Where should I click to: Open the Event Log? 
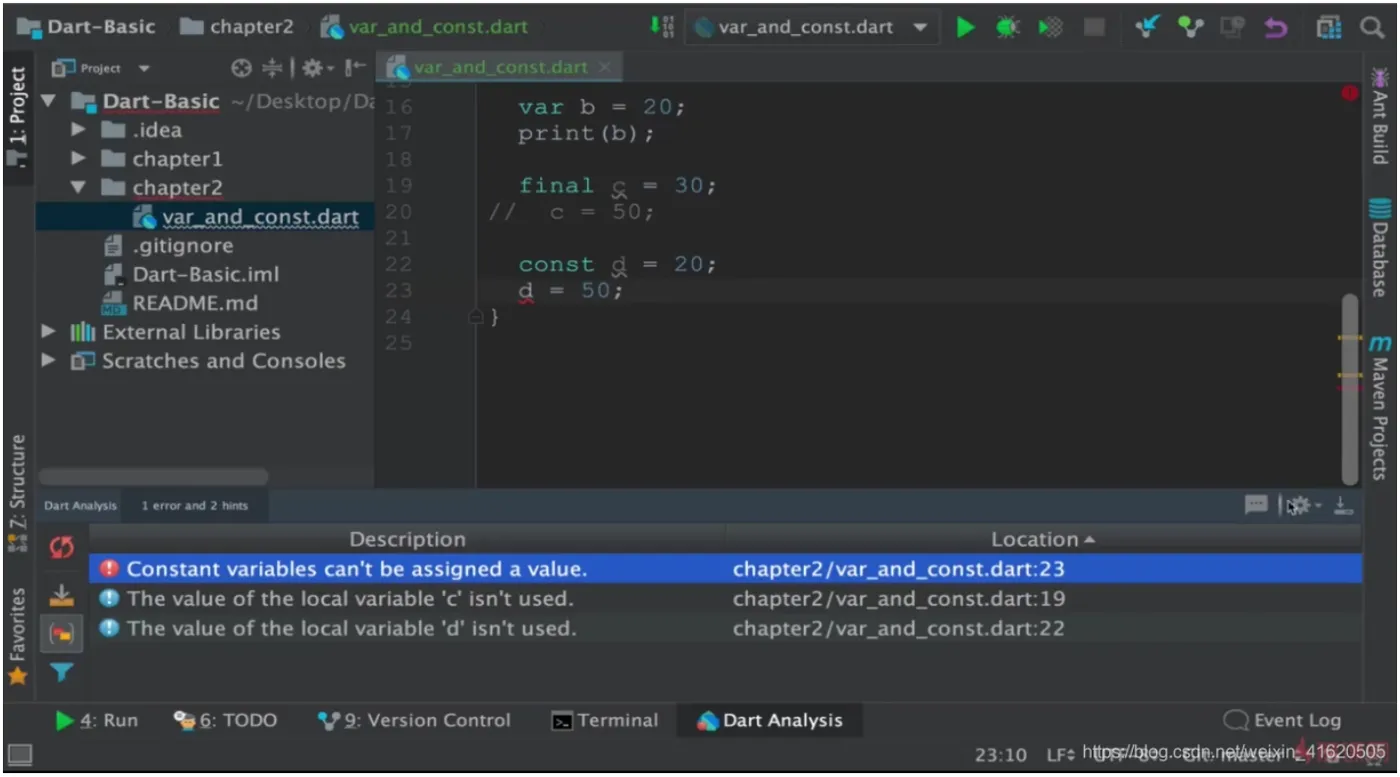[x=1283, y=720]
